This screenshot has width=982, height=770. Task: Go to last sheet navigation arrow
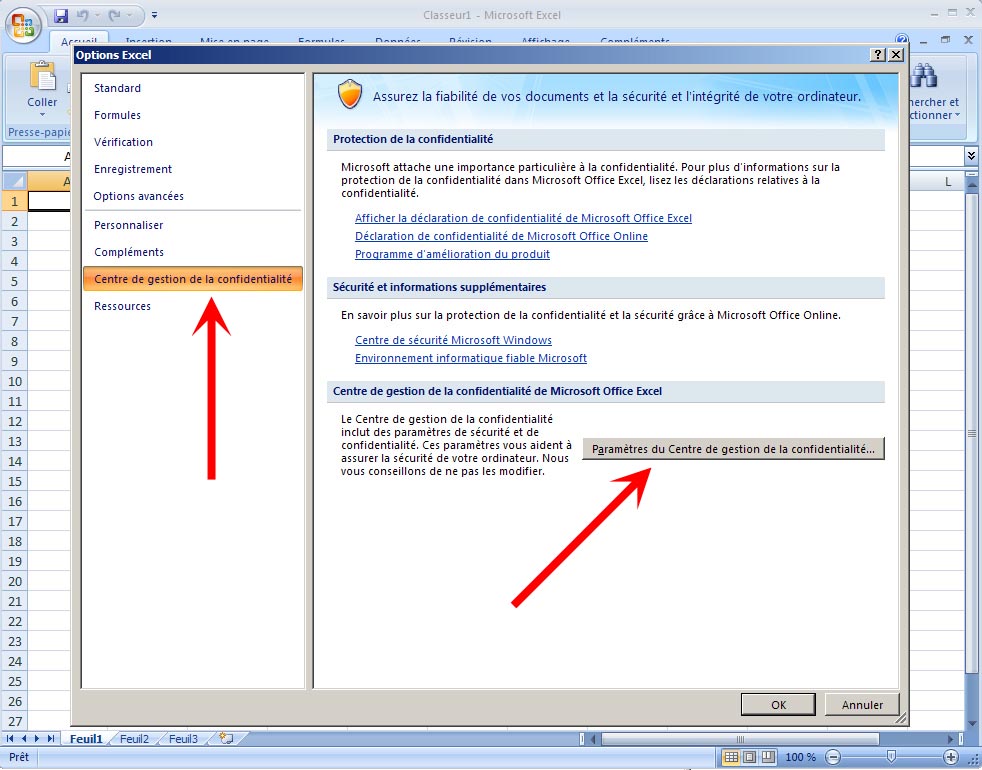point(51,739)
